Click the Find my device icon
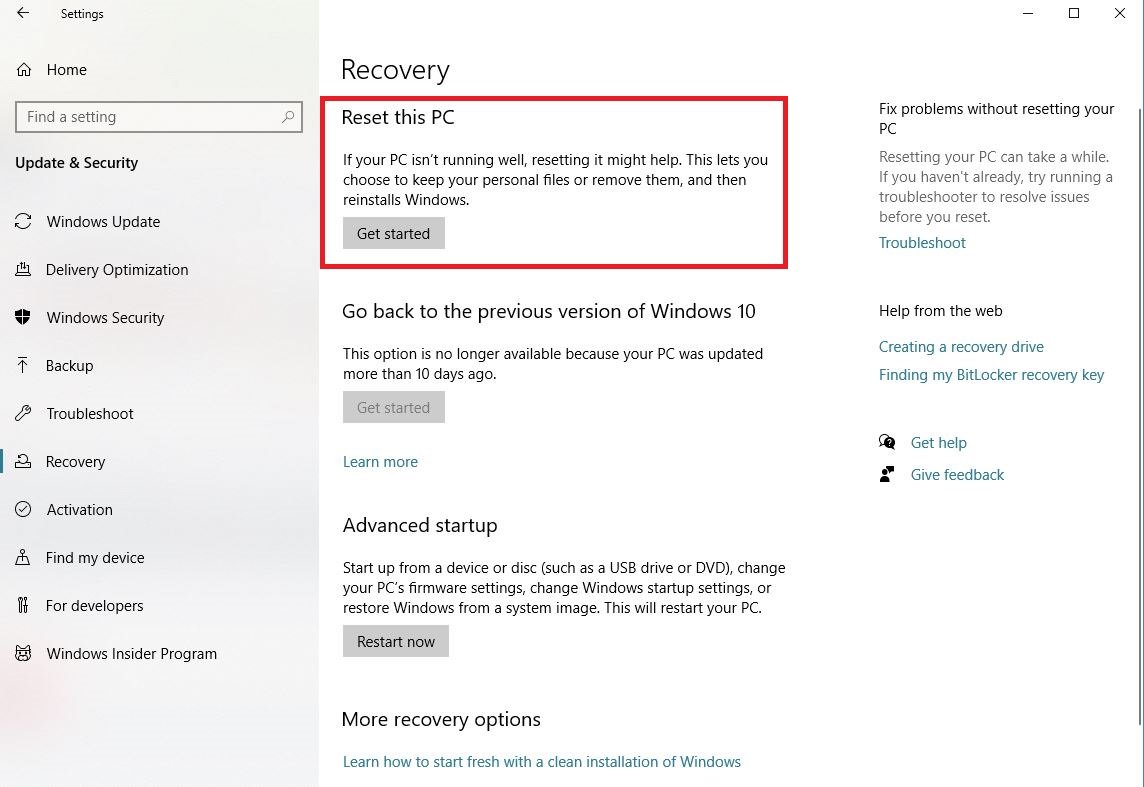1144x787 pixels. coord(23,558)
